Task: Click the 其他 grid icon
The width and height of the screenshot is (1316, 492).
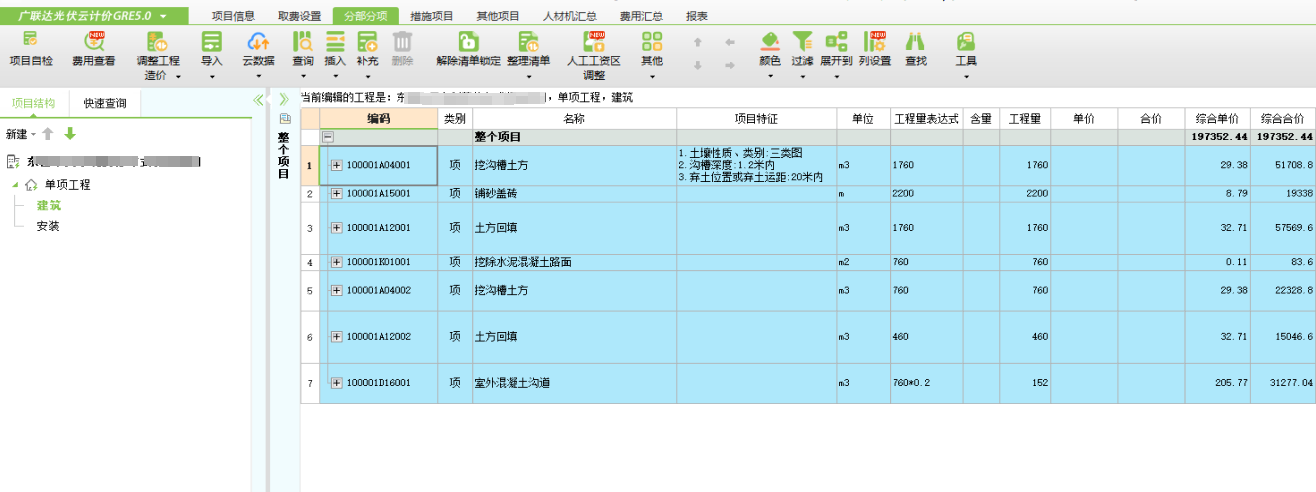Action: click(652, 42)
